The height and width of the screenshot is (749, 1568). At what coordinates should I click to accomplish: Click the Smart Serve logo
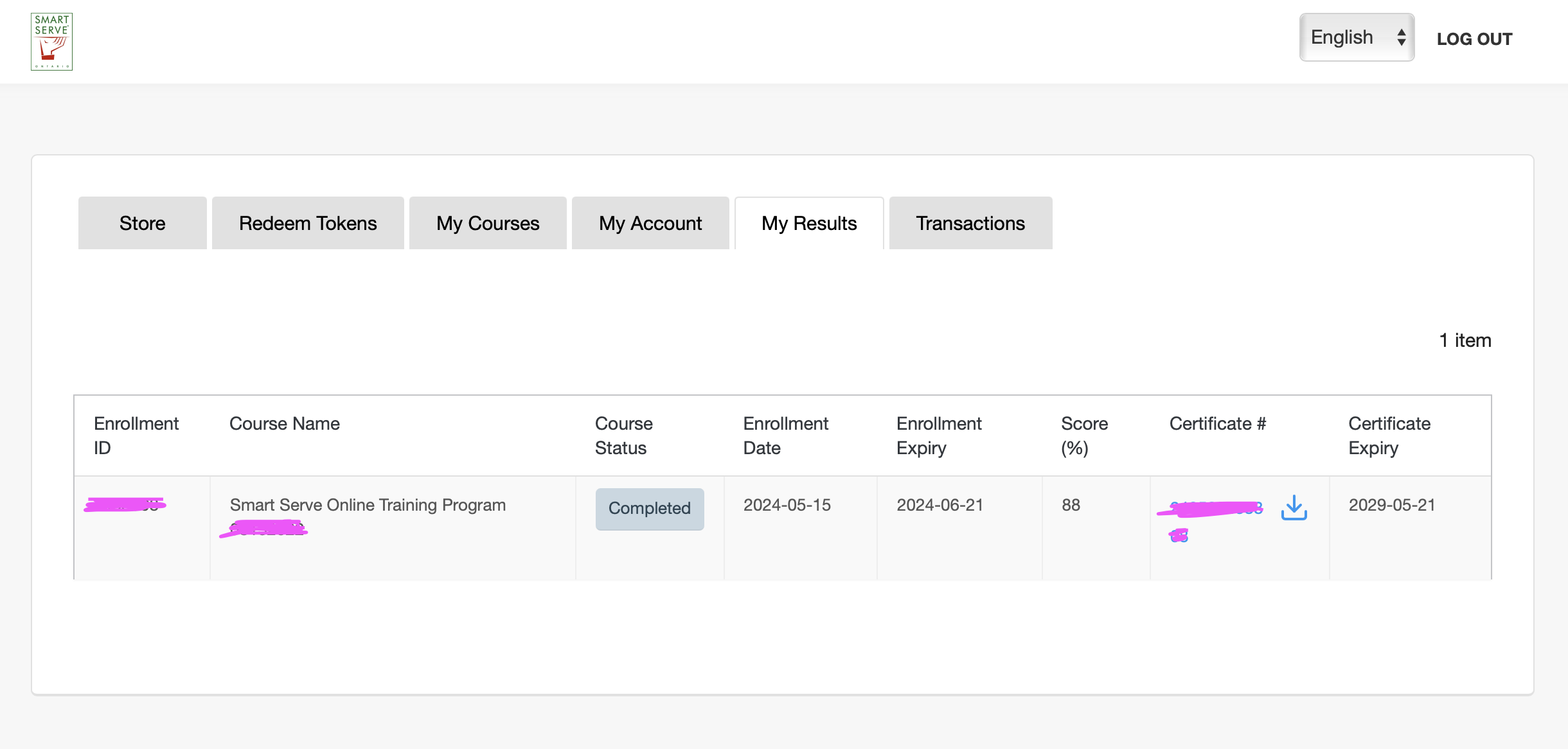[x=51, y=42]
